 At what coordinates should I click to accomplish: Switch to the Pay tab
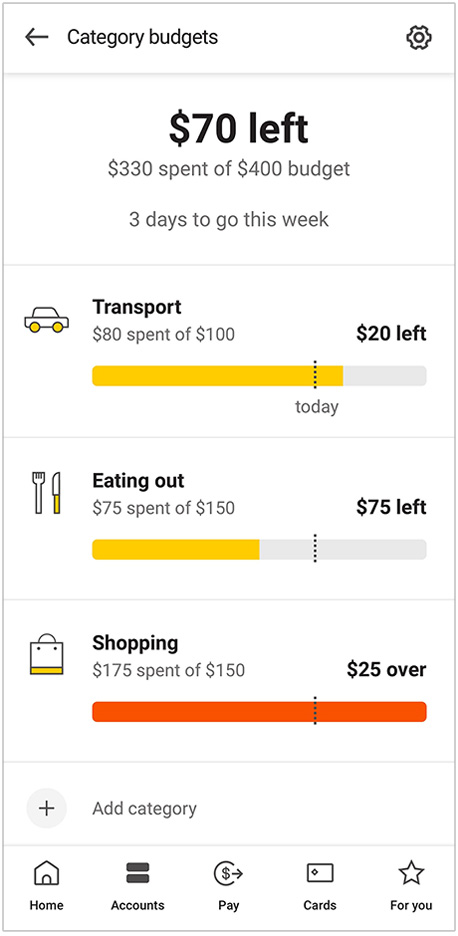229,886
